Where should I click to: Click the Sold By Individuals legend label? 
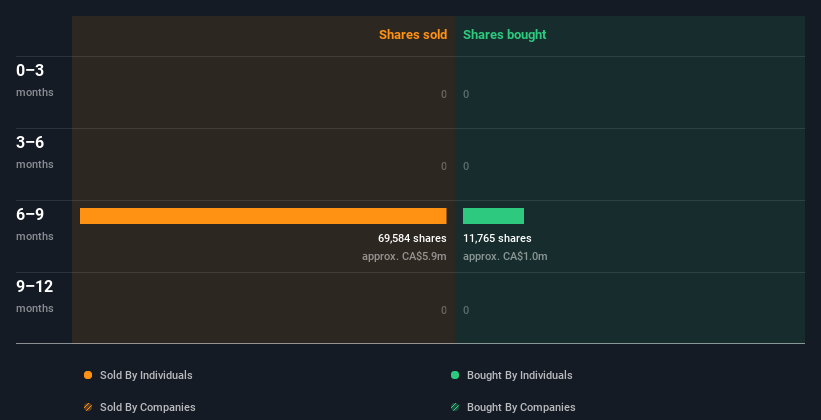(146, 375)
